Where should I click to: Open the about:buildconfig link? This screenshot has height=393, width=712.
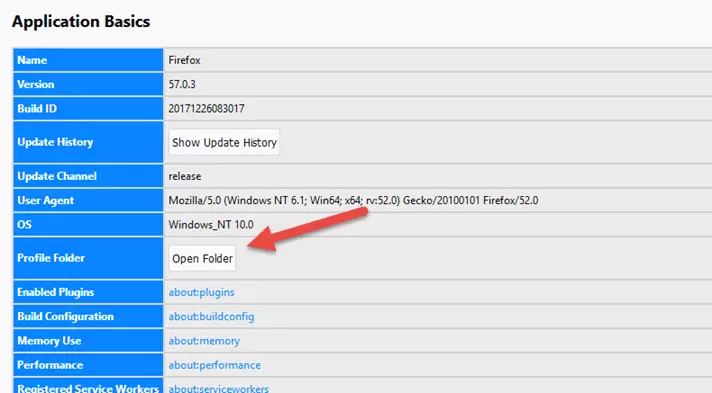coord(211,317)
